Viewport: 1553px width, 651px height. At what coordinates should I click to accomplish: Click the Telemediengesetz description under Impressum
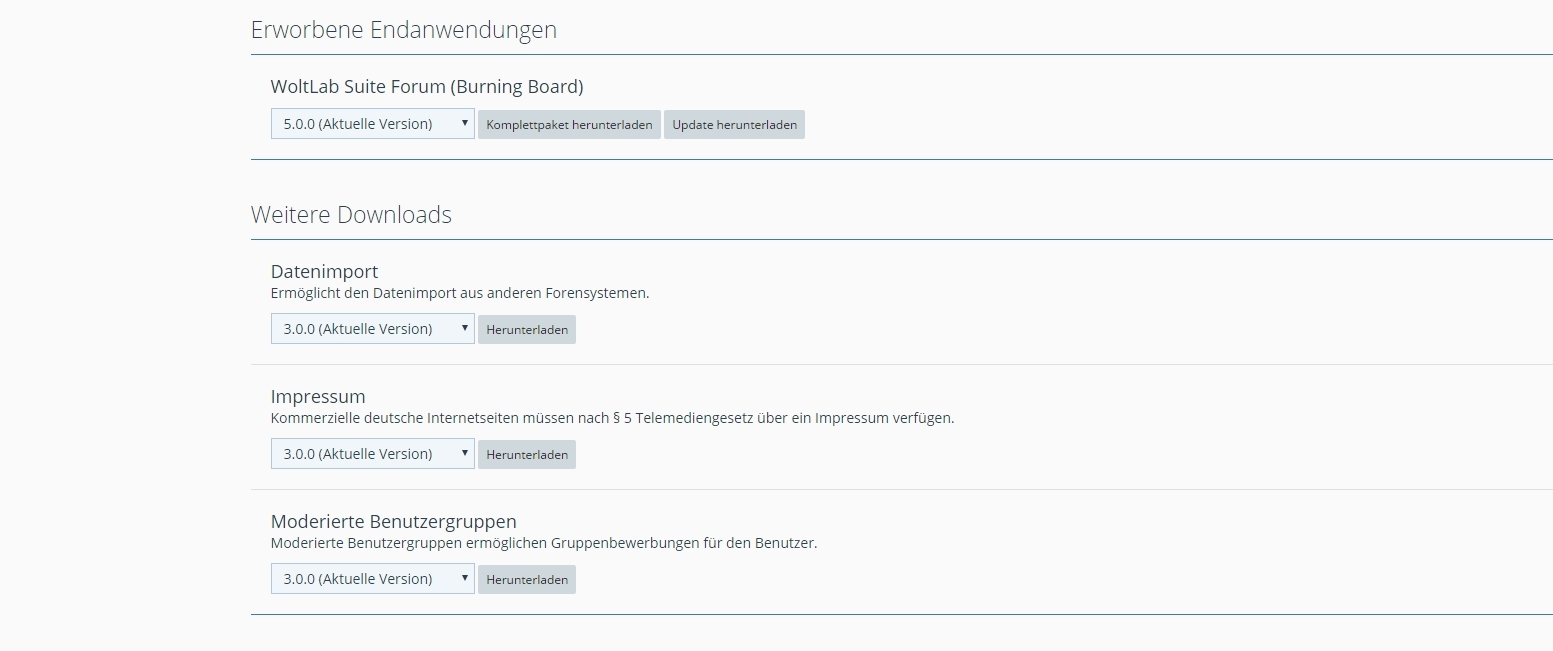(x=612, y=418)
